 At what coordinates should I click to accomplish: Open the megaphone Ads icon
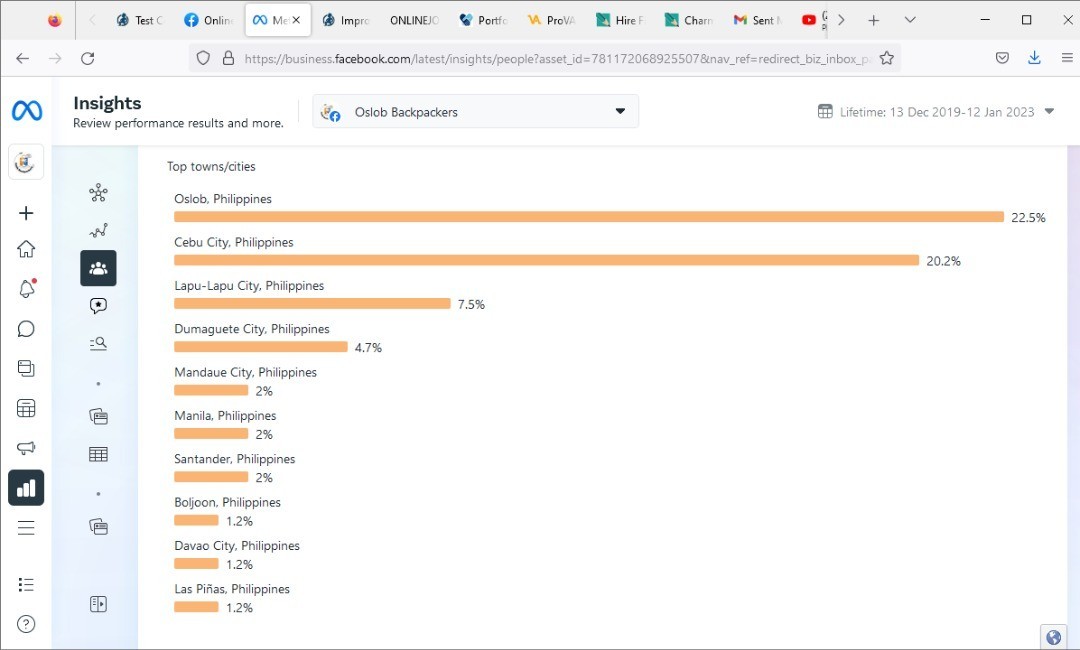(x=27, y=448)
